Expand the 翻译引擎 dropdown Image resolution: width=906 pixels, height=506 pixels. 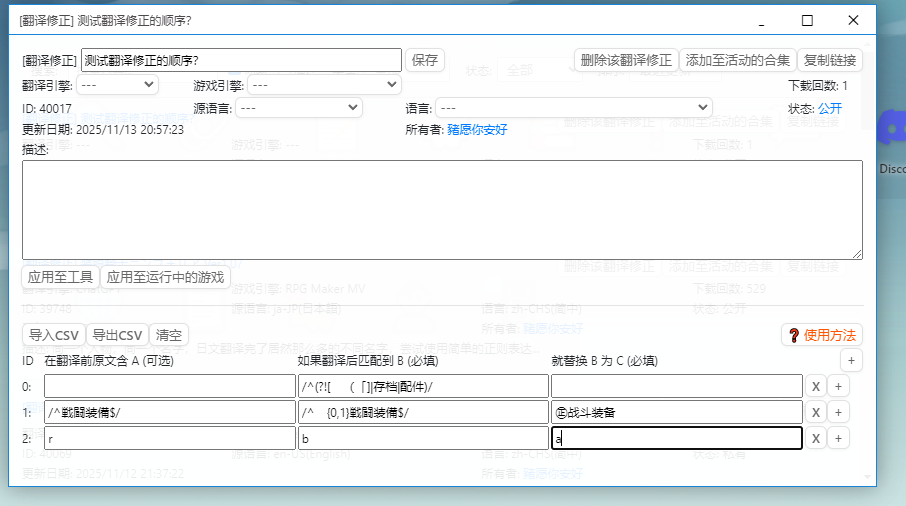pyautogui.click(x=117, y=85)
